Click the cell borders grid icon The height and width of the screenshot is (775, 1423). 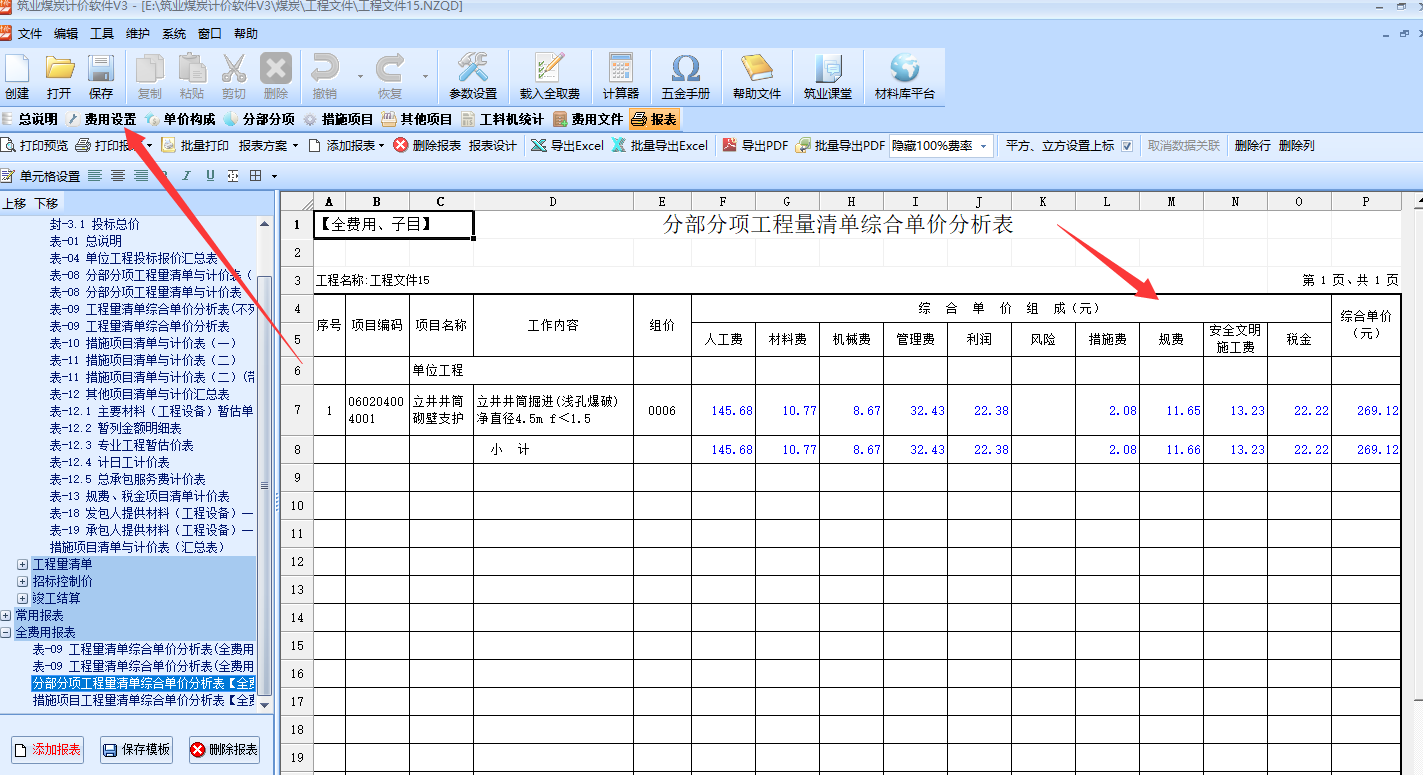256,176
